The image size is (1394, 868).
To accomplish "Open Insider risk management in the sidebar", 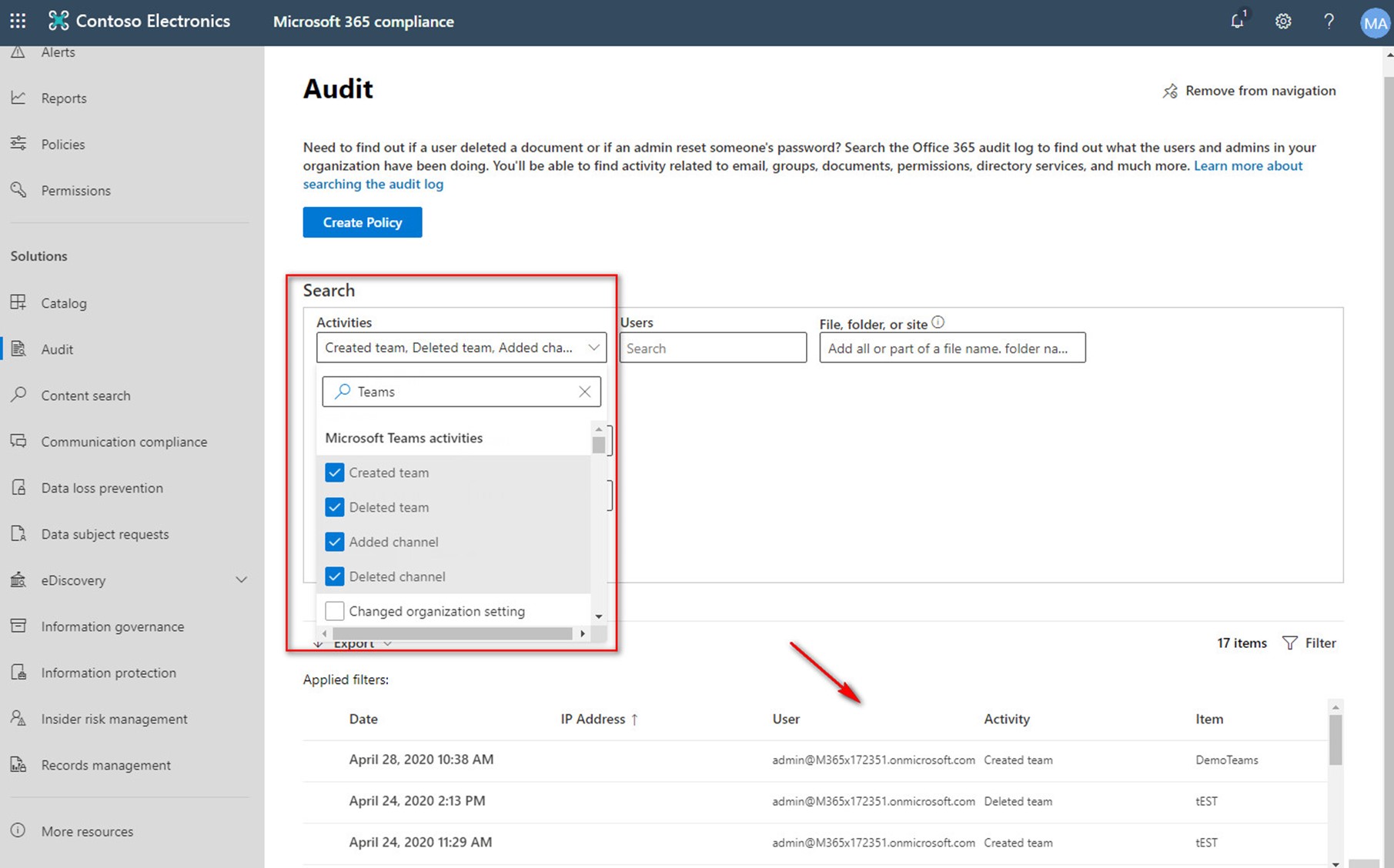I will tap(114, 719).
